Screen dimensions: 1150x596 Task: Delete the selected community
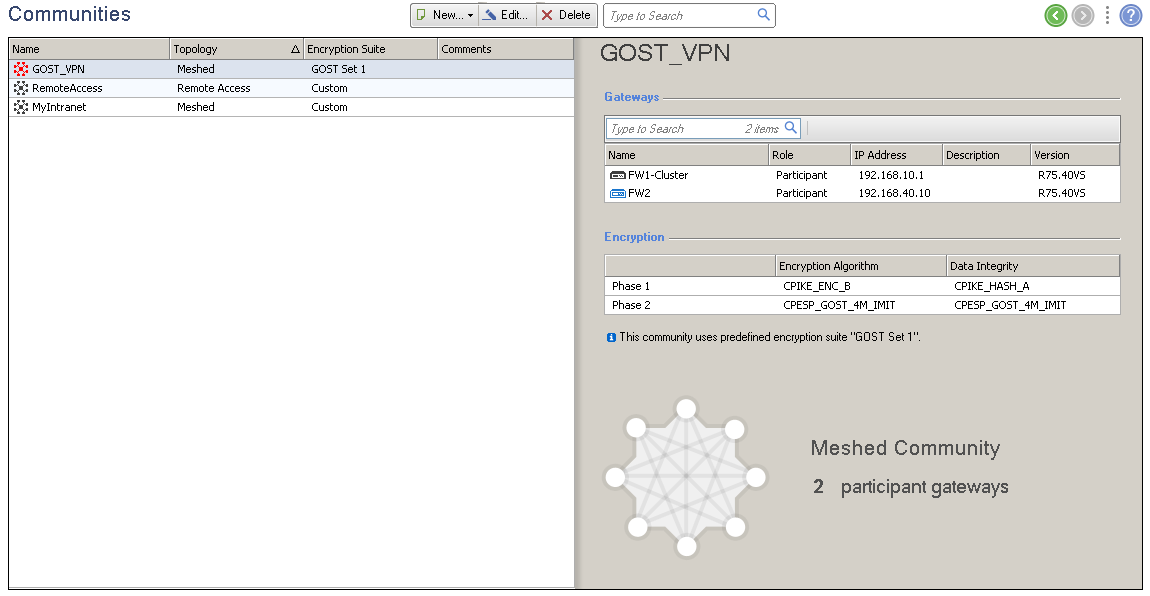pos(566,15)
